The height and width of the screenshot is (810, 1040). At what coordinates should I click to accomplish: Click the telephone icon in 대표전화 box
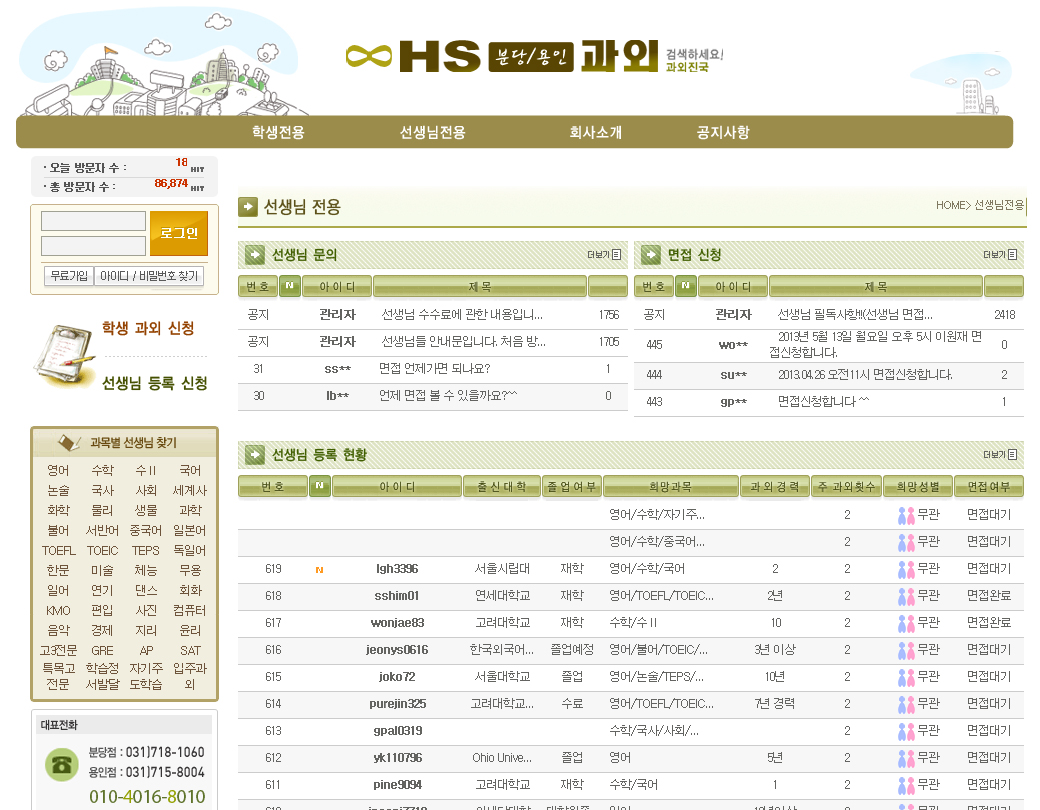pyautogui.click(x=62, y=765)
